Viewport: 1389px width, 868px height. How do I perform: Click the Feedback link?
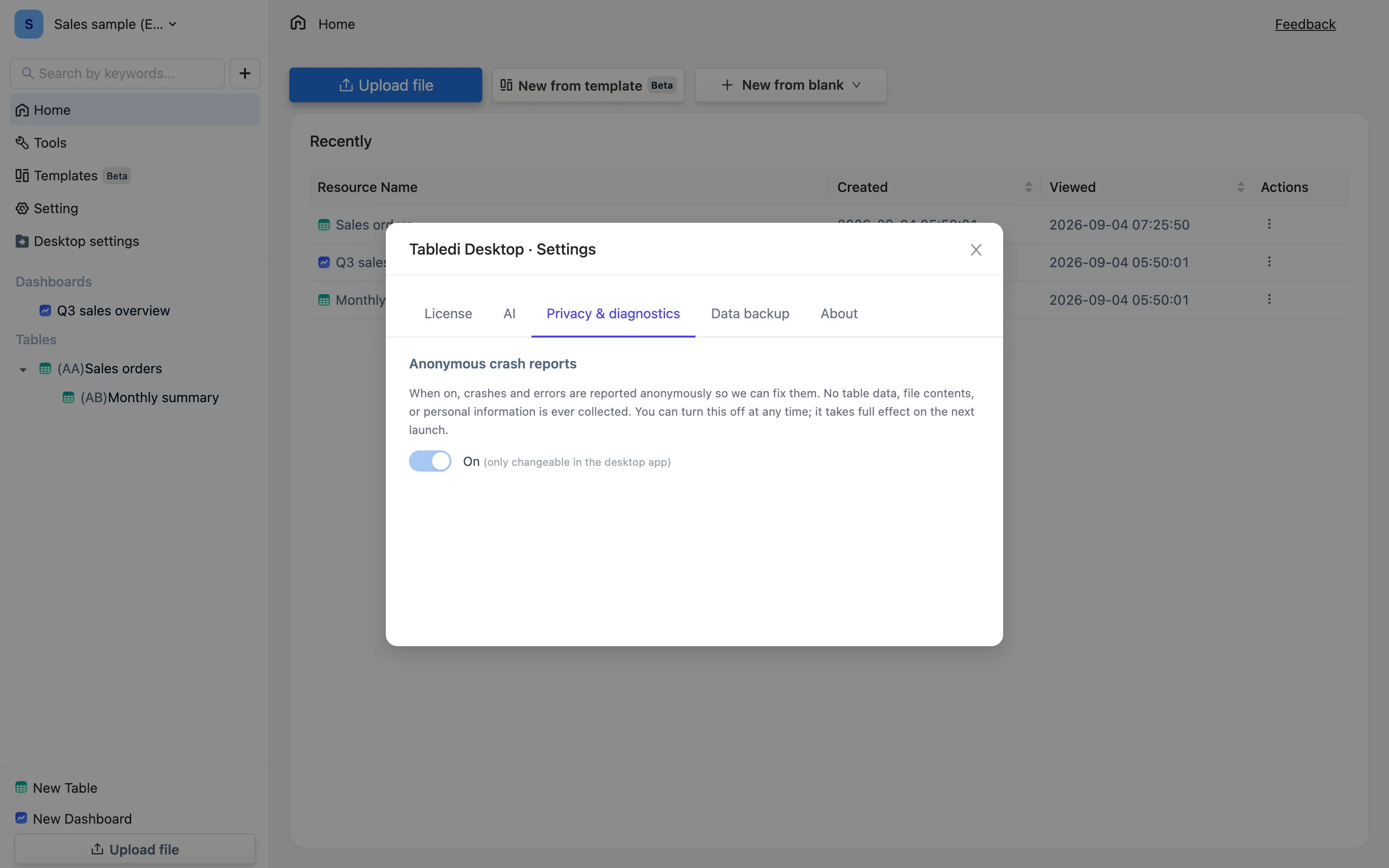point(1305,24)
